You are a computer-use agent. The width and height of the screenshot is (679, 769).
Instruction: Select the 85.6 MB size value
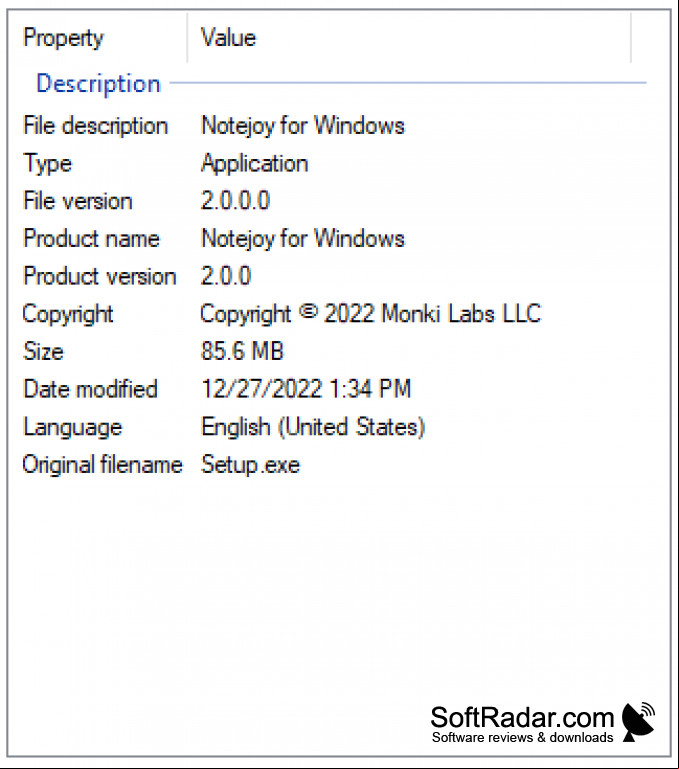[242, 352]
